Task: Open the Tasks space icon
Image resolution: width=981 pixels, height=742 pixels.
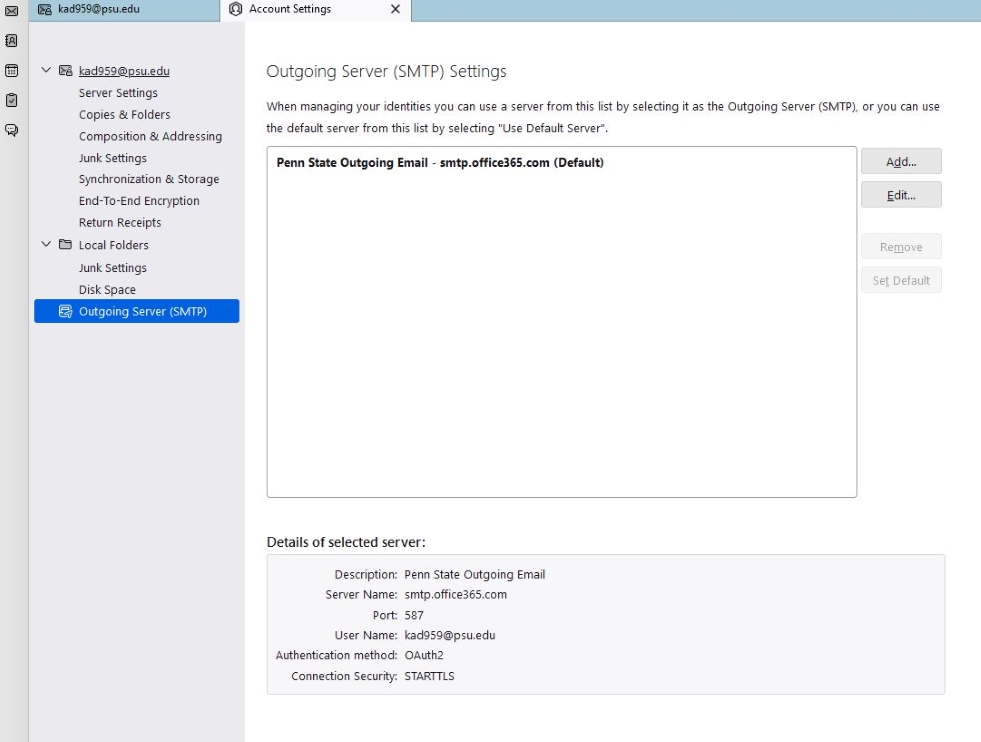Action: pyautogui.click(x=11, y=100)
